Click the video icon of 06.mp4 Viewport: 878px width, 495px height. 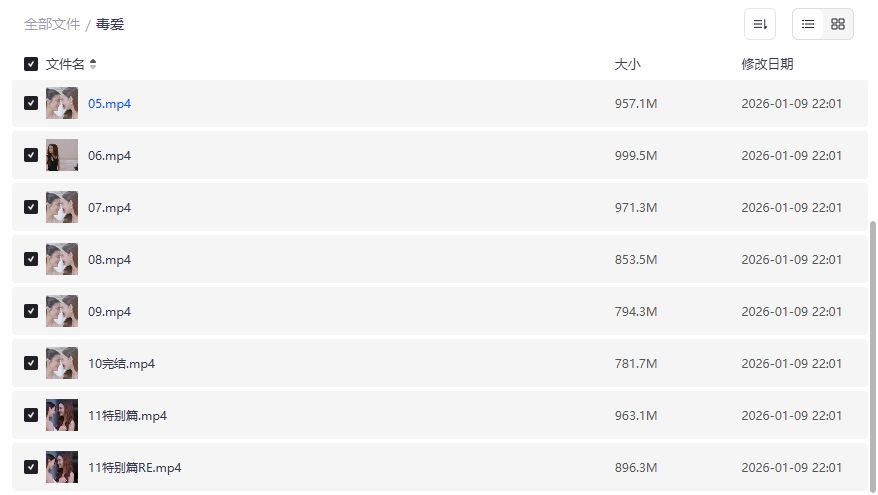point(62,155)
